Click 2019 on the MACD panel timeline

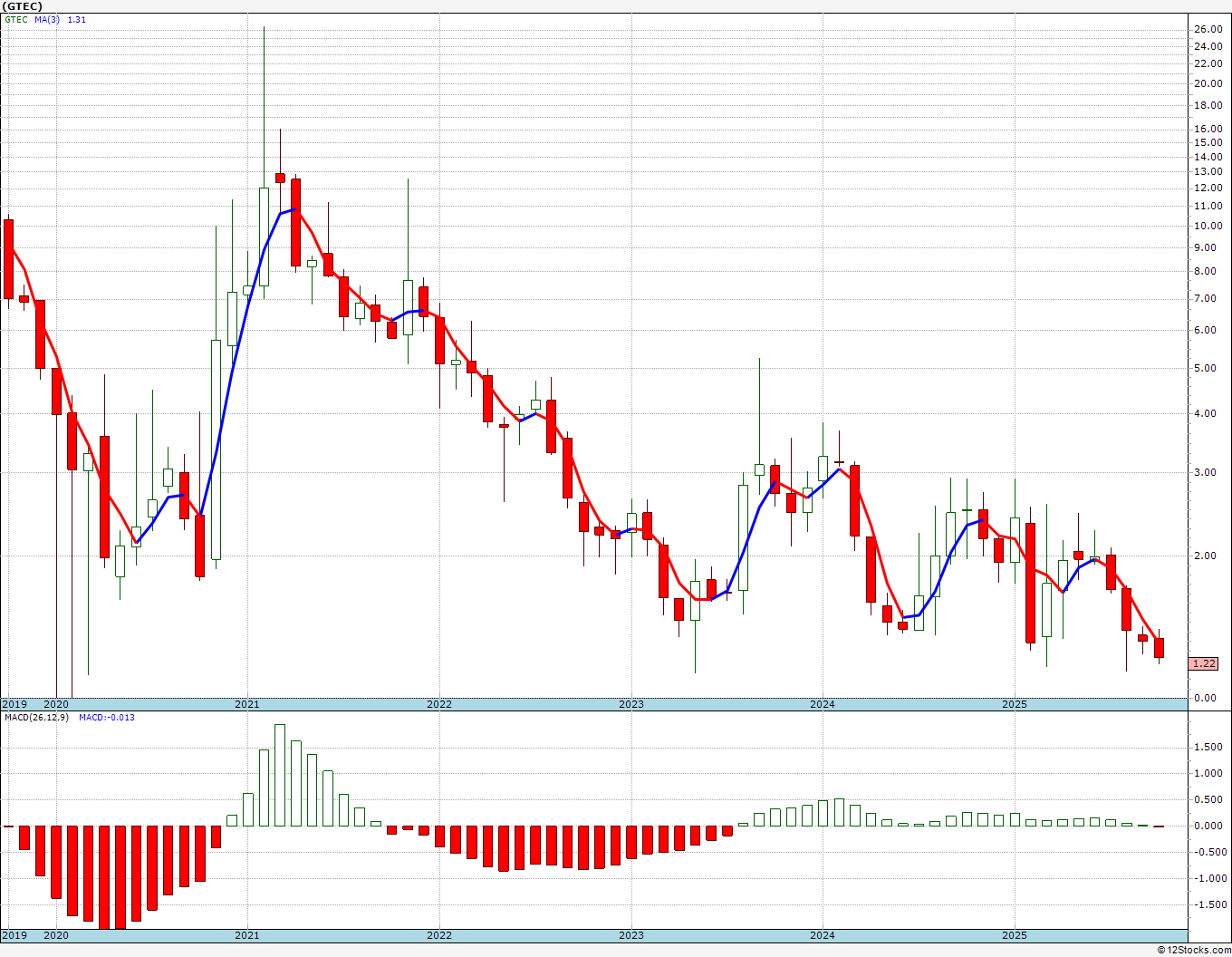point(14,935)
